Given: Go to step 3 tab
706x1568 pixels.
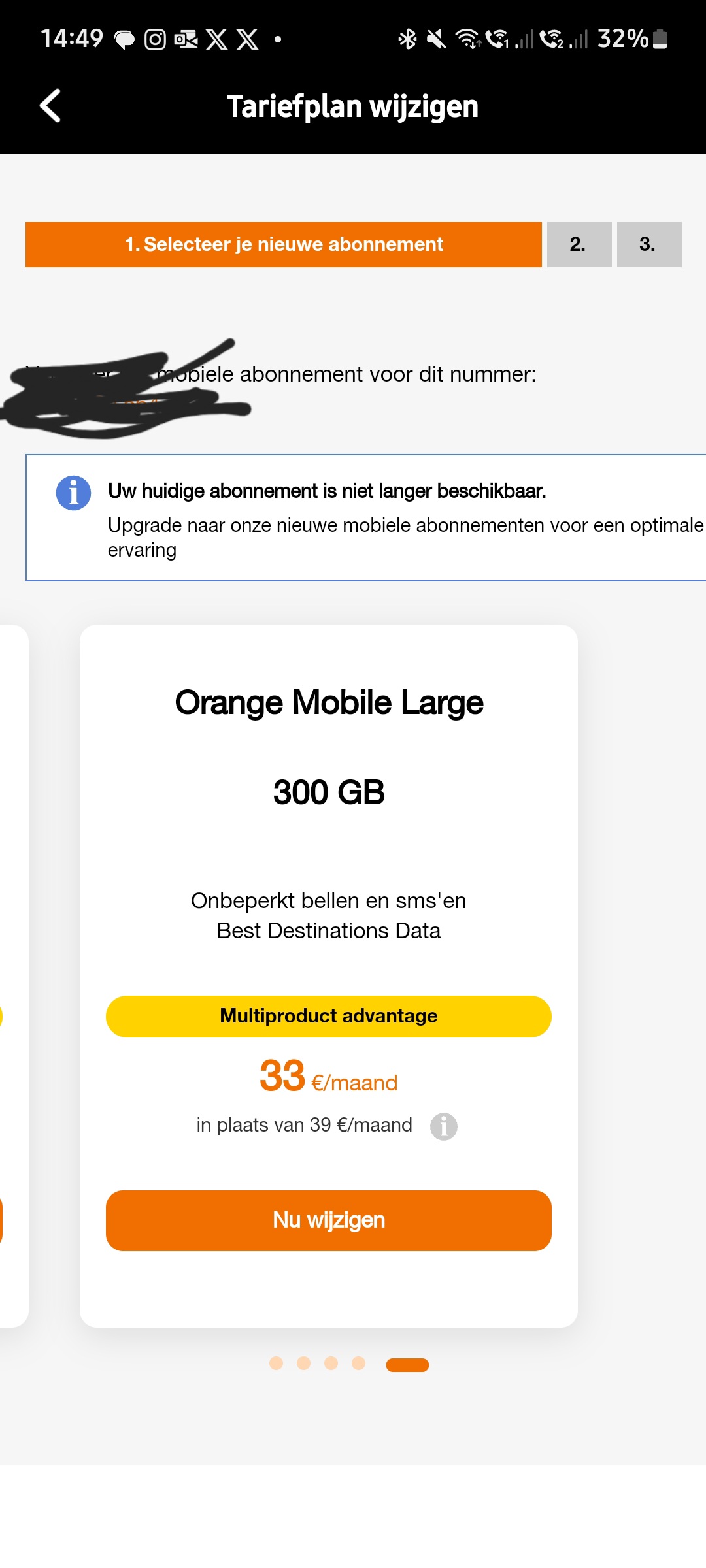Looking at the screenshot, I should coord(648,244).
